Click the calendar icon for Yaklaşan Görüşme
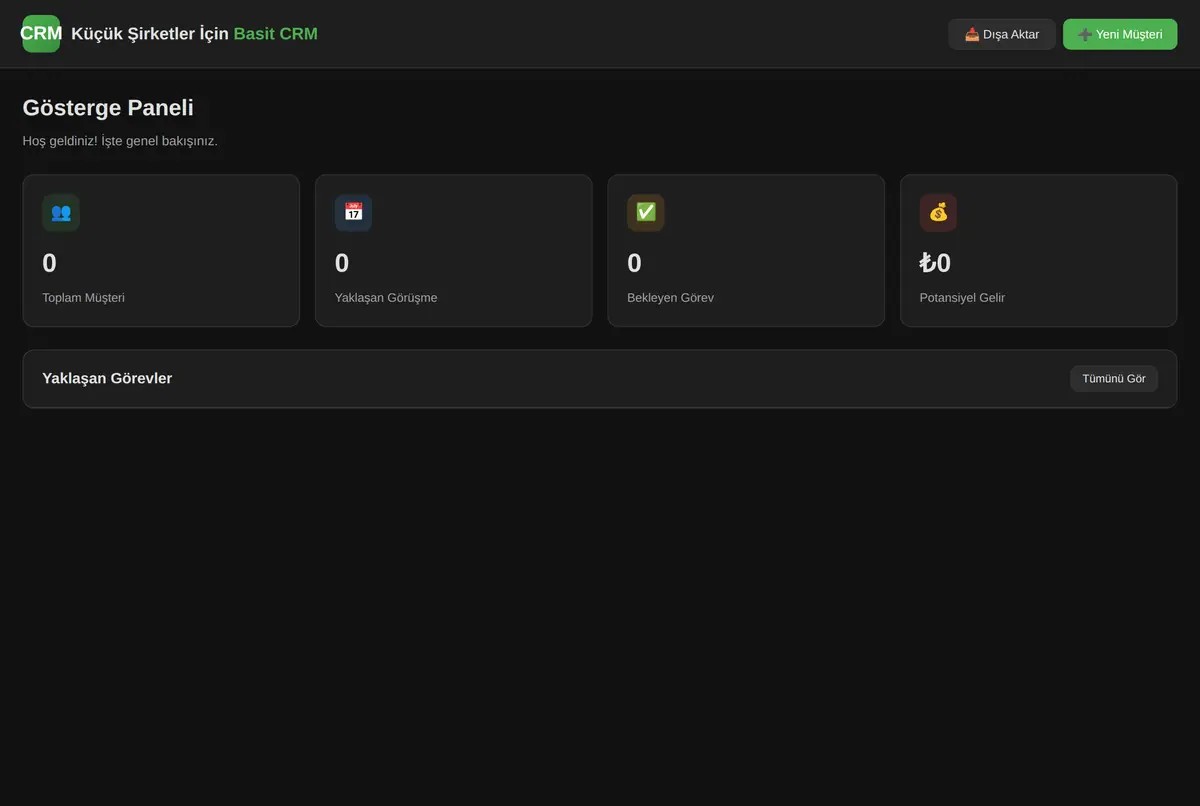The image size is (1200, 806). tap(353, 213)
